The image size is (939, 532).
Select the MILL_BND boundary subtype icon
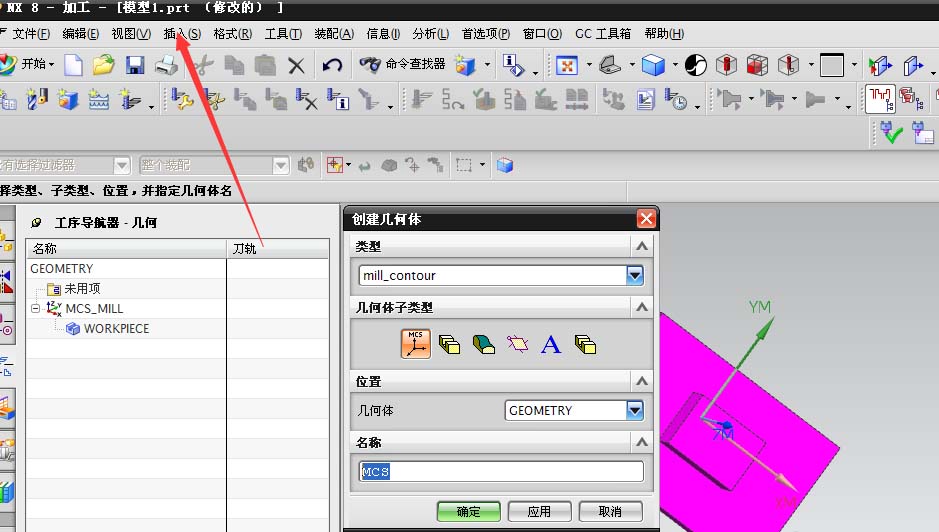coord(517,344)
